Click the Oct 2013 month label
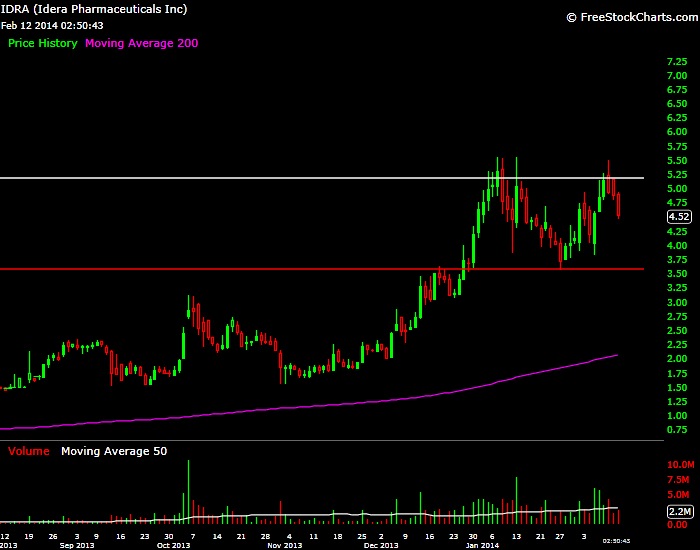700x550 pixels. [x=173, y=545]
